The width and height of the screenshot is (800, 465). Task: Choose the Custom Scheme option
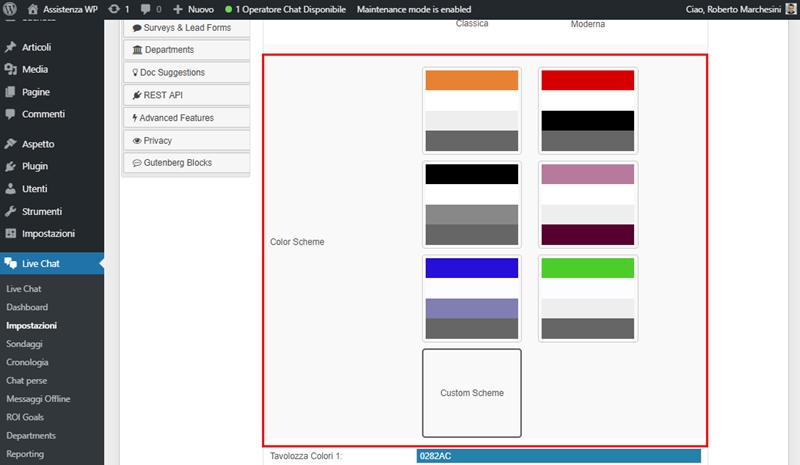coord(472,393)
